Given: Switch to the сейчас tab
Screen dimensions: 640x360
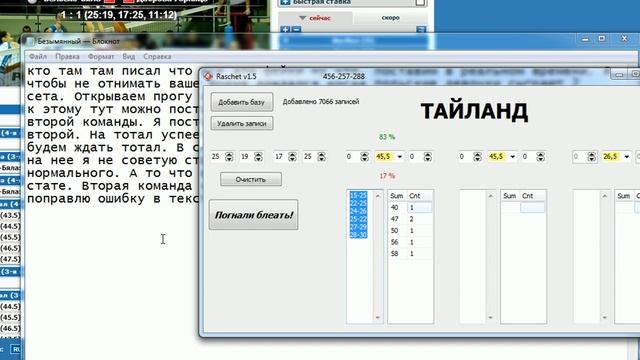Looking at the screenshot, I should [315, 18].
